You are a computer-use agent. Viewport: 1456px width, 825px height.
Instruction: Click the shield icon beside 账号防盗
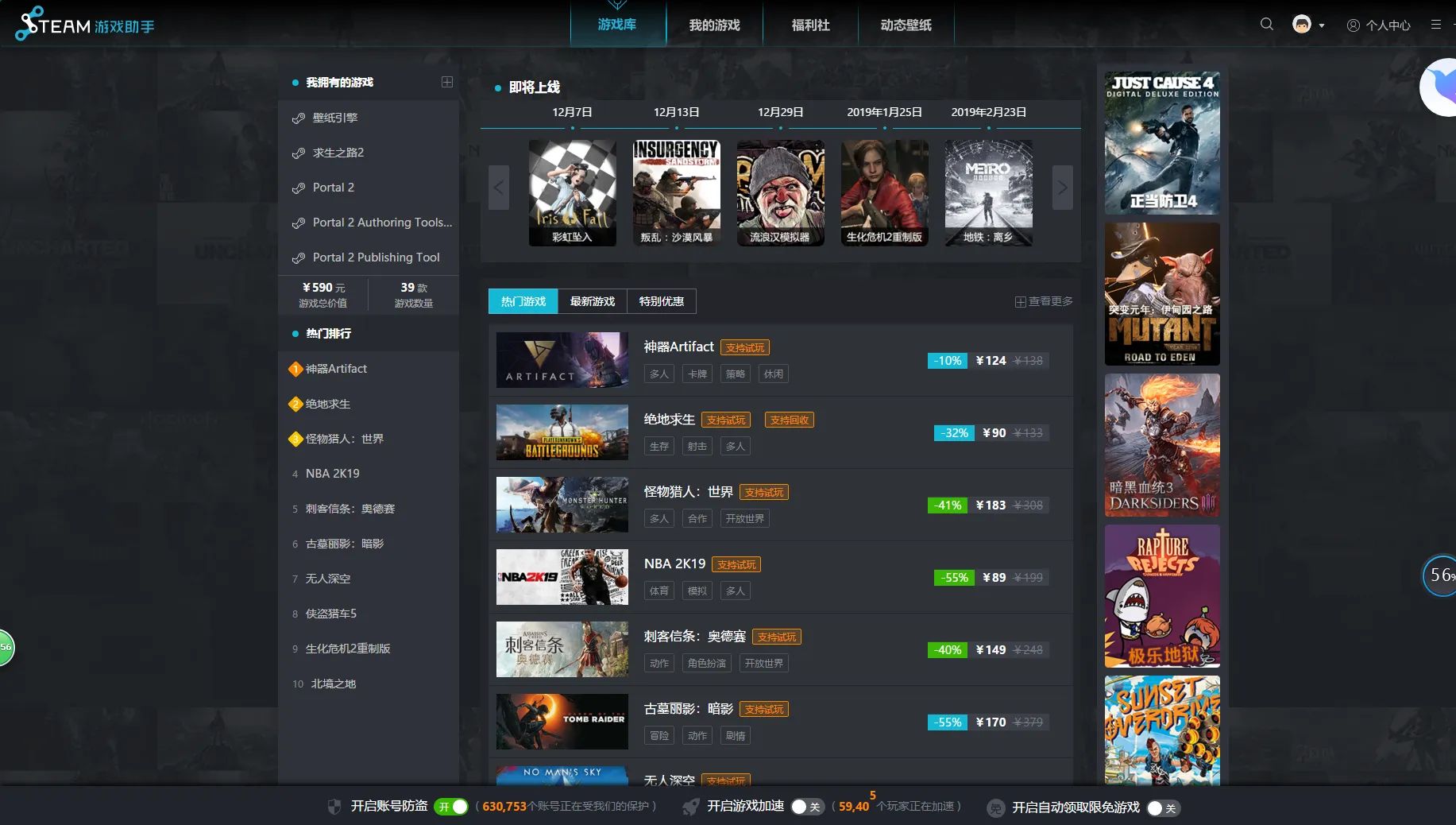point(334,807)
